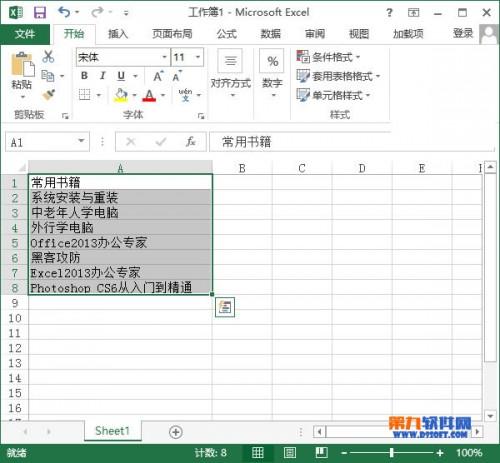Switch to Normal view icon
Image resolution: width=500 pixels, height=463 pixels.
[x=258, y=453]
